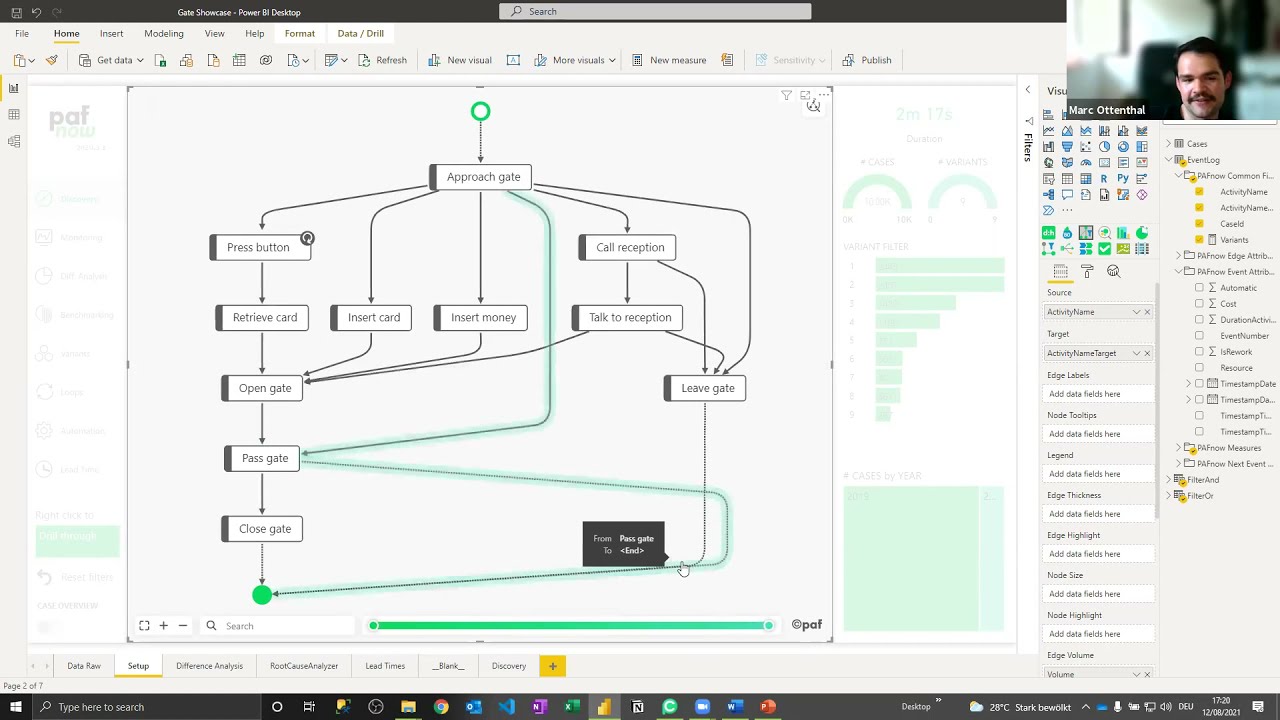Open the Model view icon

coord(14,141)
